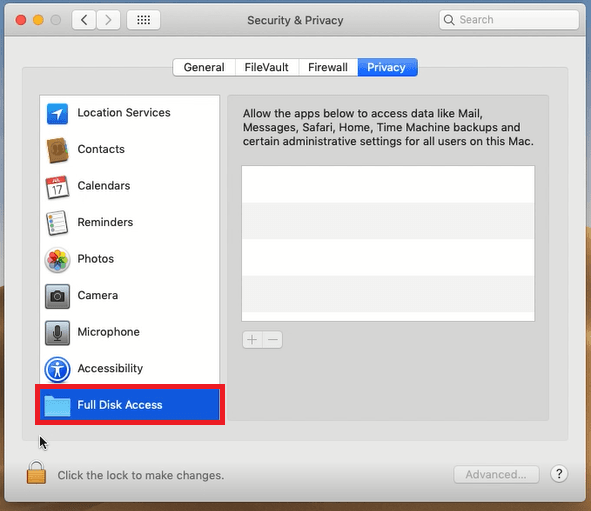The width and height of the screenshot is (591, 511).
Task: Select Location Services label in list
Action: tap(124, 113)
